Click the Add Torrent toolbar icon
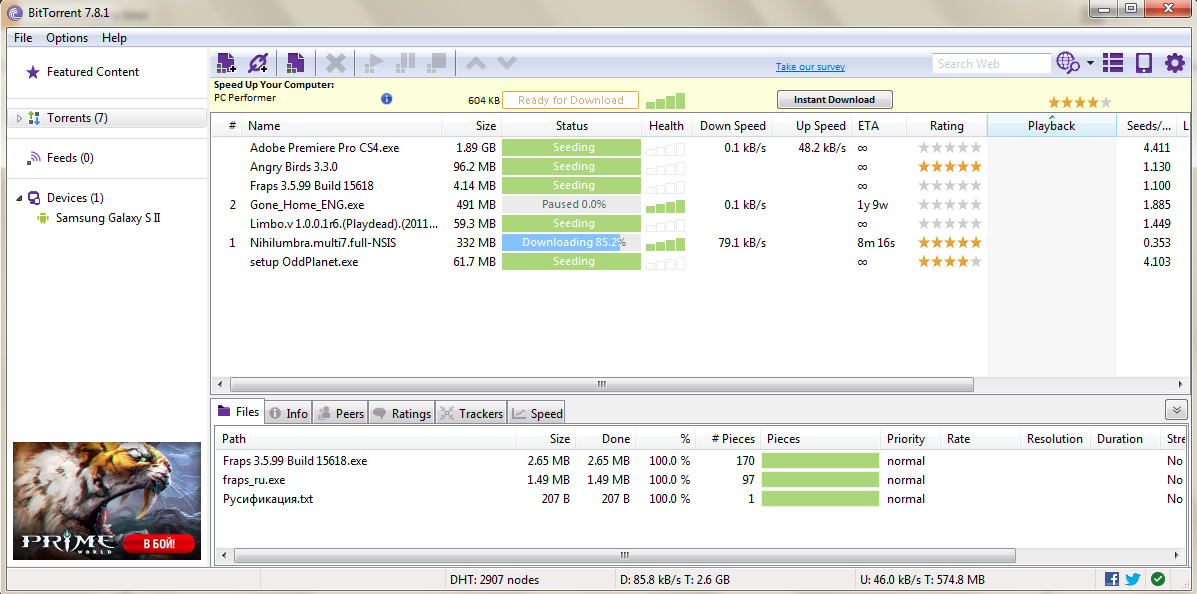The height and width of the screenshot is (594, 1197). coord(227,63)
